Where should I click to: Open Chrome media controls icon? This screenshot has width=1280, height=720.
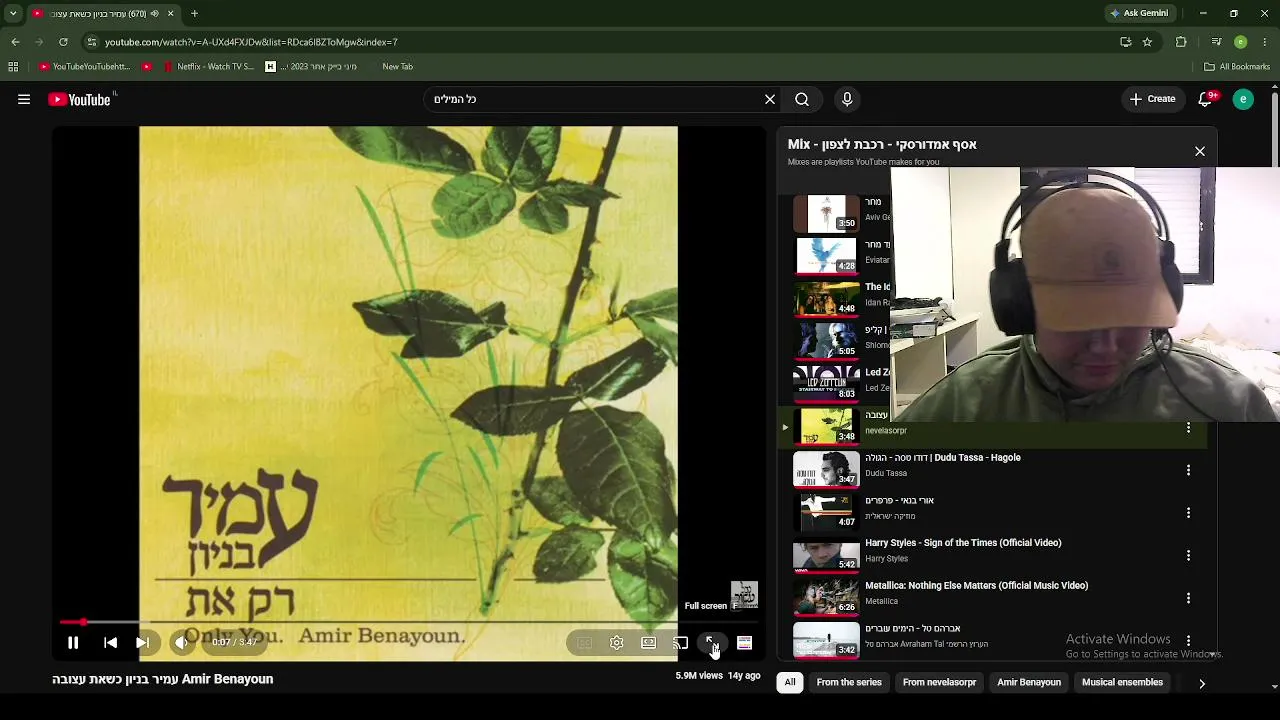pos(1216,42)
